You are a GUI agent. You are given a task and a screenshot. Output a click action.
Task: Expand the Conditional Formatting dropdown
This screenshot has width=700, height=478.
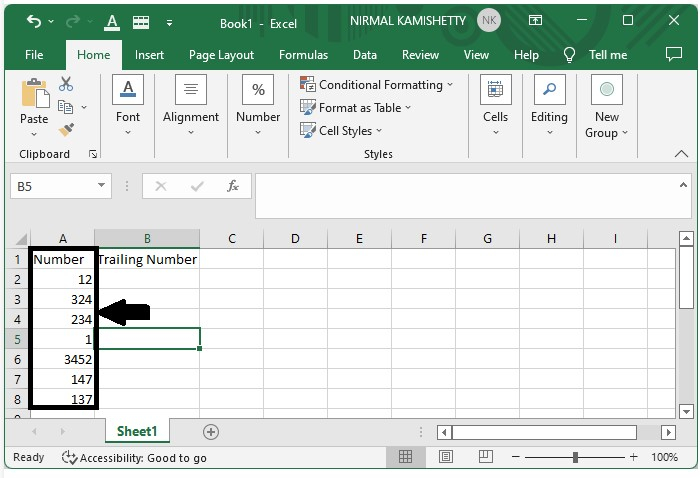click(450, 85)
